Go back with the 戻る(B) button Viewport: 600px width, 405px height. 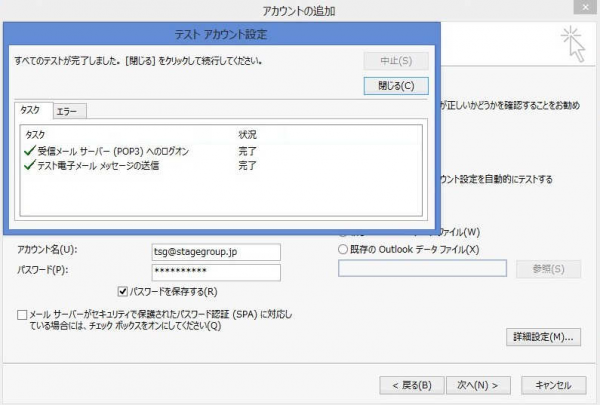[x=410, y=384]
